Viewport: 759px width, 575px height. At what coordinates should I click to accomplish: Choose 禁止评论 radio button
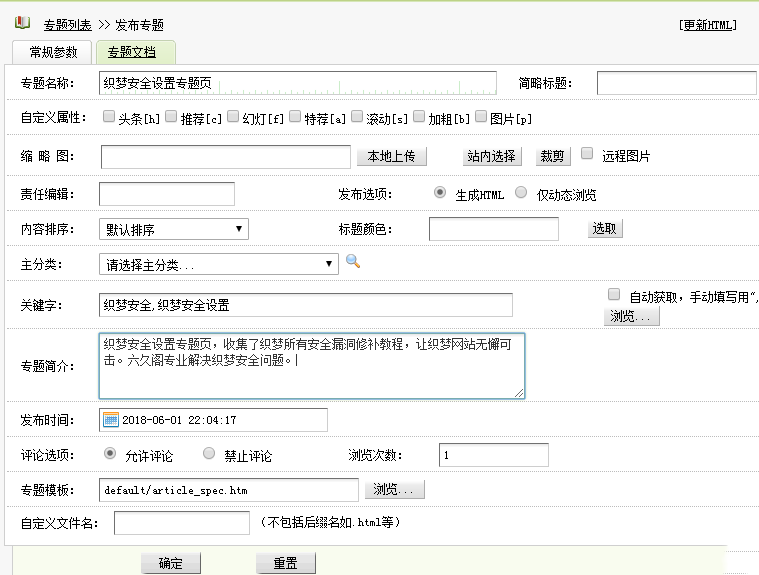click(x=209, y=454)
